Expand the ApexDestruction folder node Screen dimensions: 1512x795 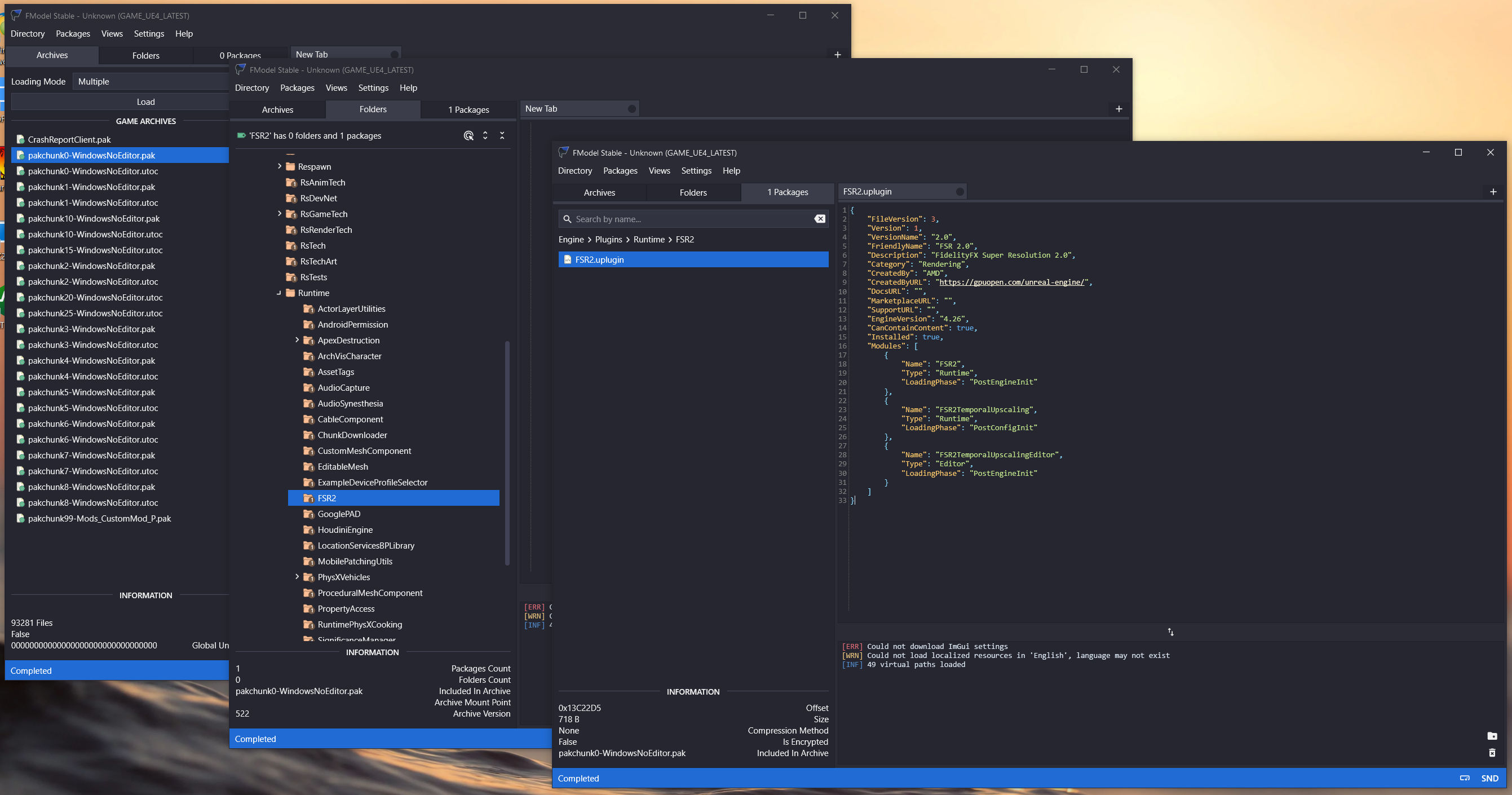pyautogui.click(x=297, y=340)
